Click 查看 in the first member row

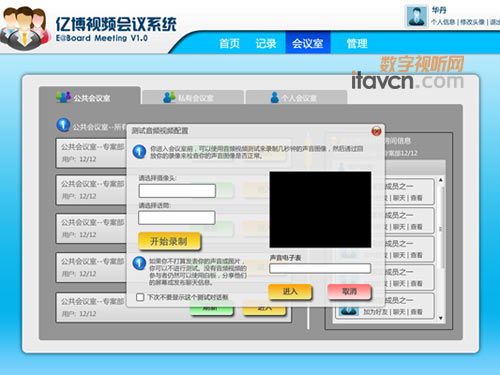416,198
